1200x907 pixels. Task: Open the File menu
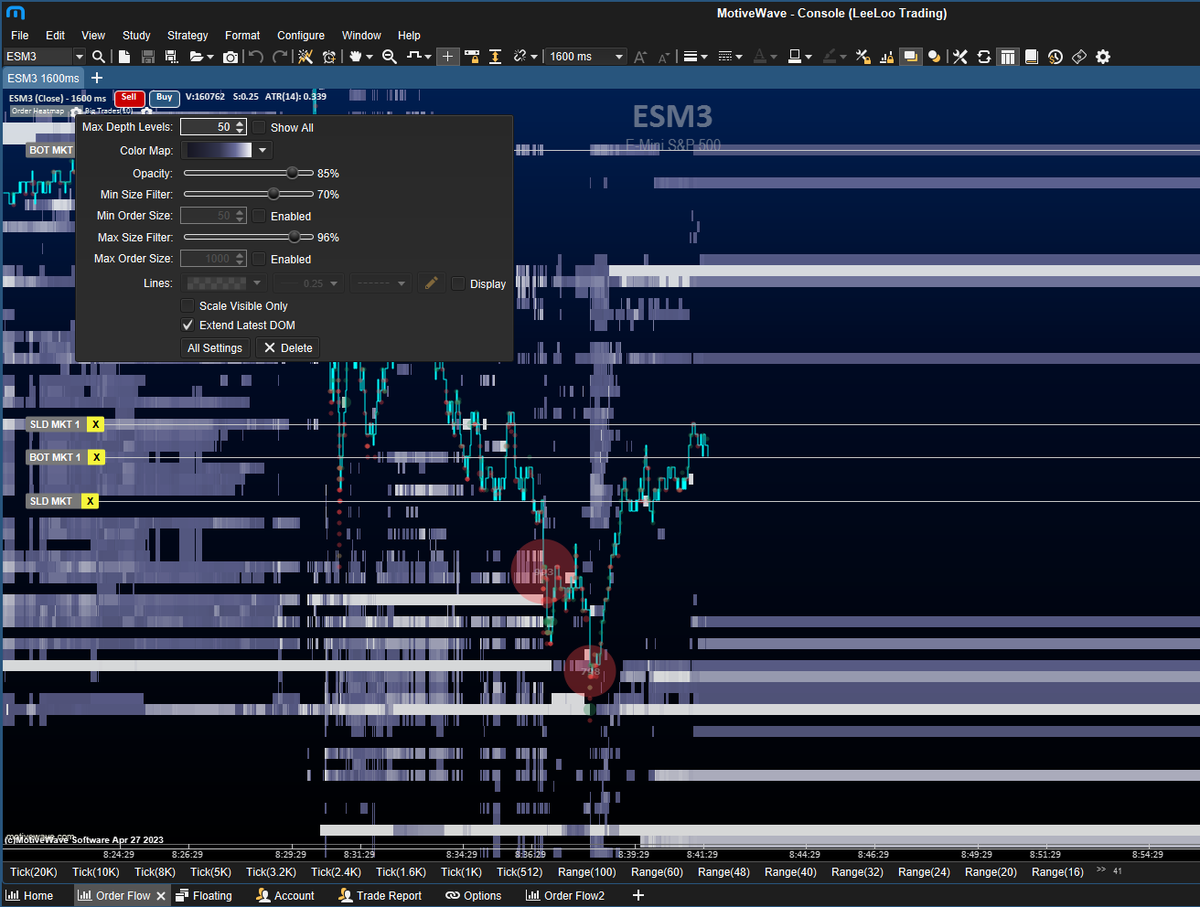pos(20,35)
